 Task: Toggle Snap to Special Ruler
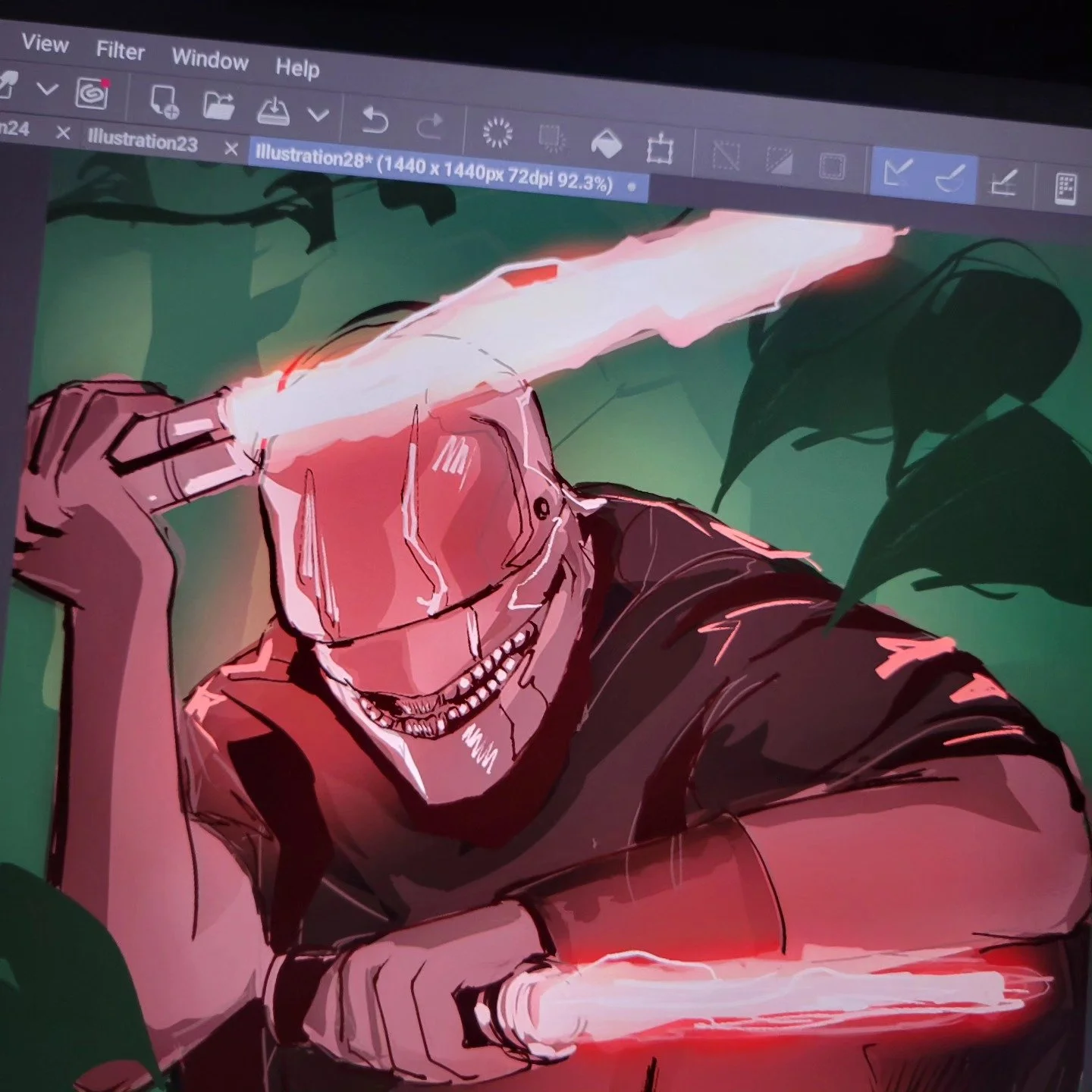949,179
